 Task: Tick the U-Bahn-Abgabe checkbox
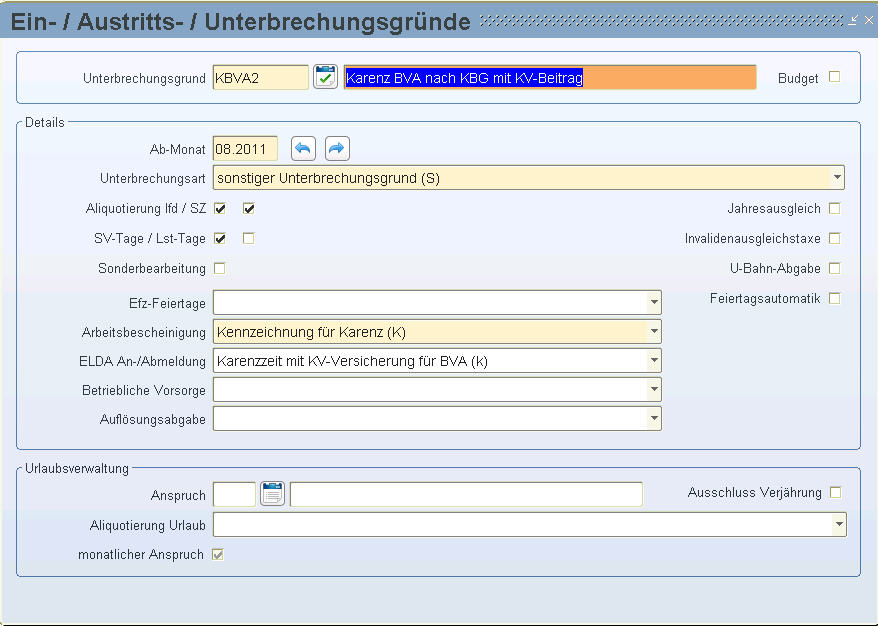[834, 269]
